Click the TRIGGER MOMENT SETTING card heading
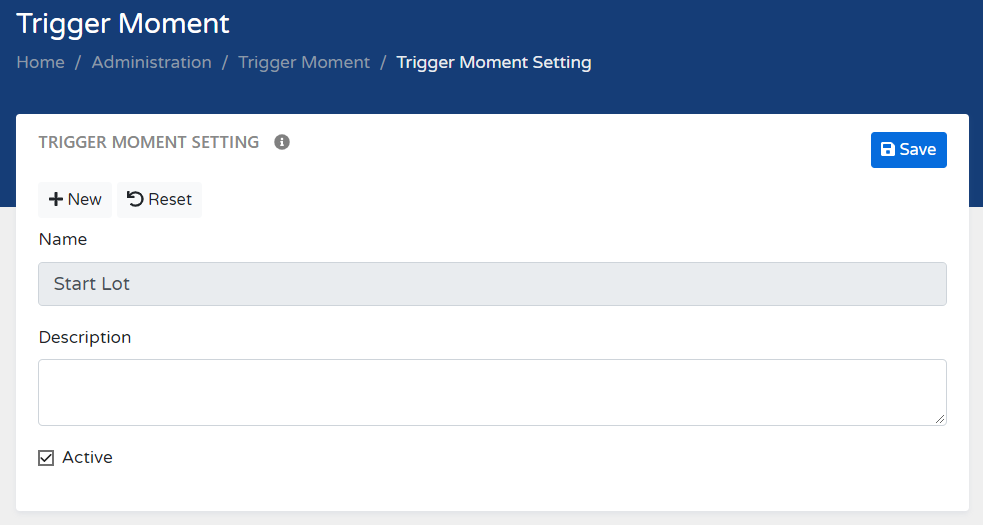Screen dimensions: 983x525 [149, 142]
